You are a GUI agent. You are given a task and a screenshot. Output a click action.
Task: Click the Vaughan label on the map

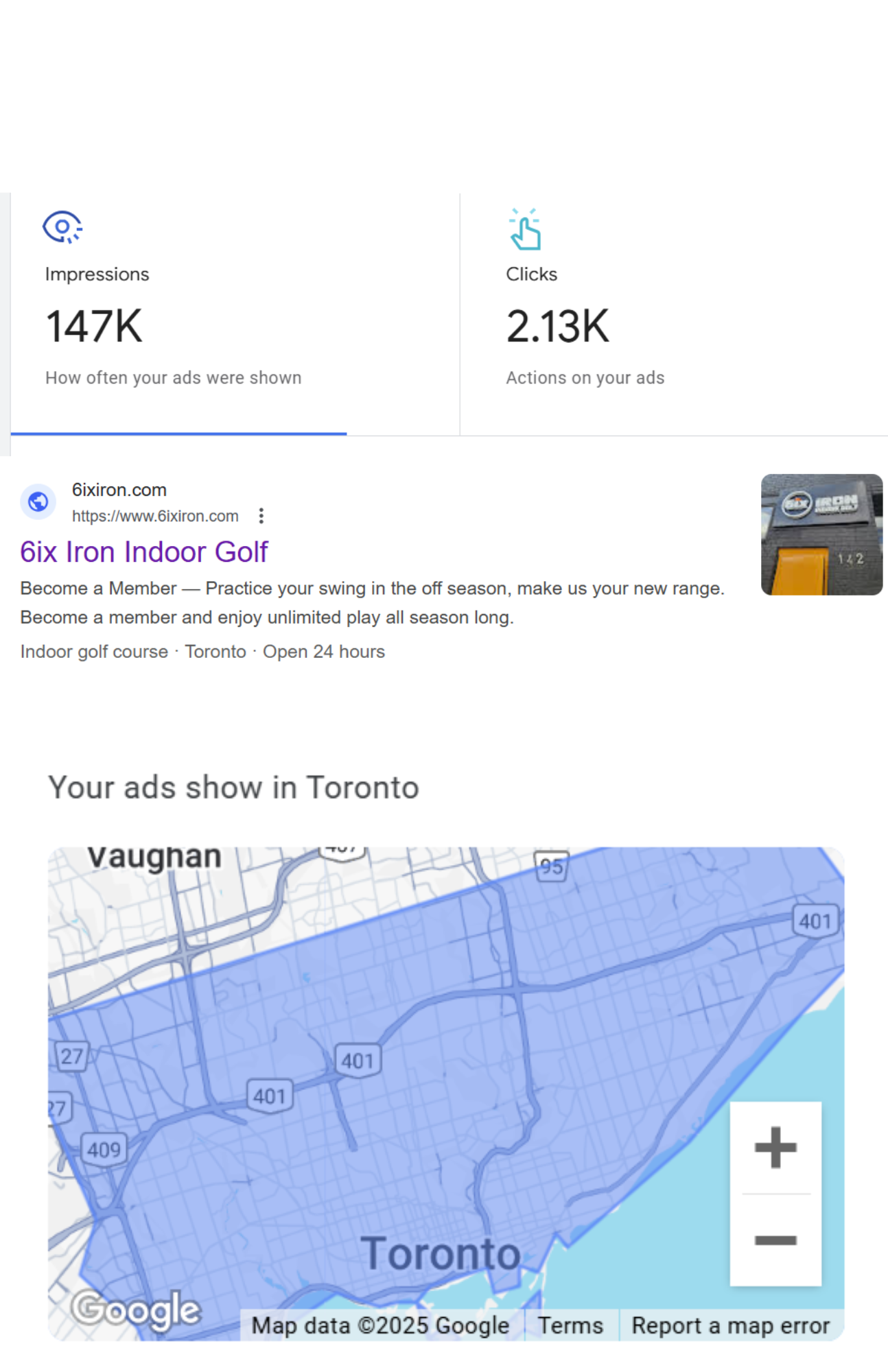(154, 858)
